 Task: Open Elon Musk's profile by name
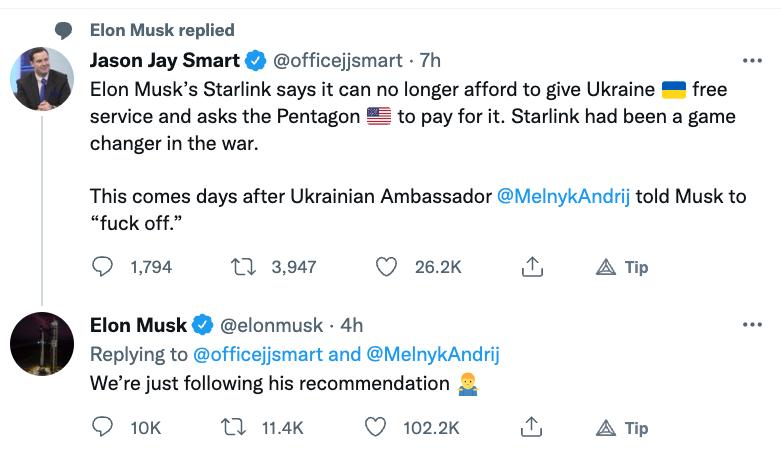(x=138, y=325)
